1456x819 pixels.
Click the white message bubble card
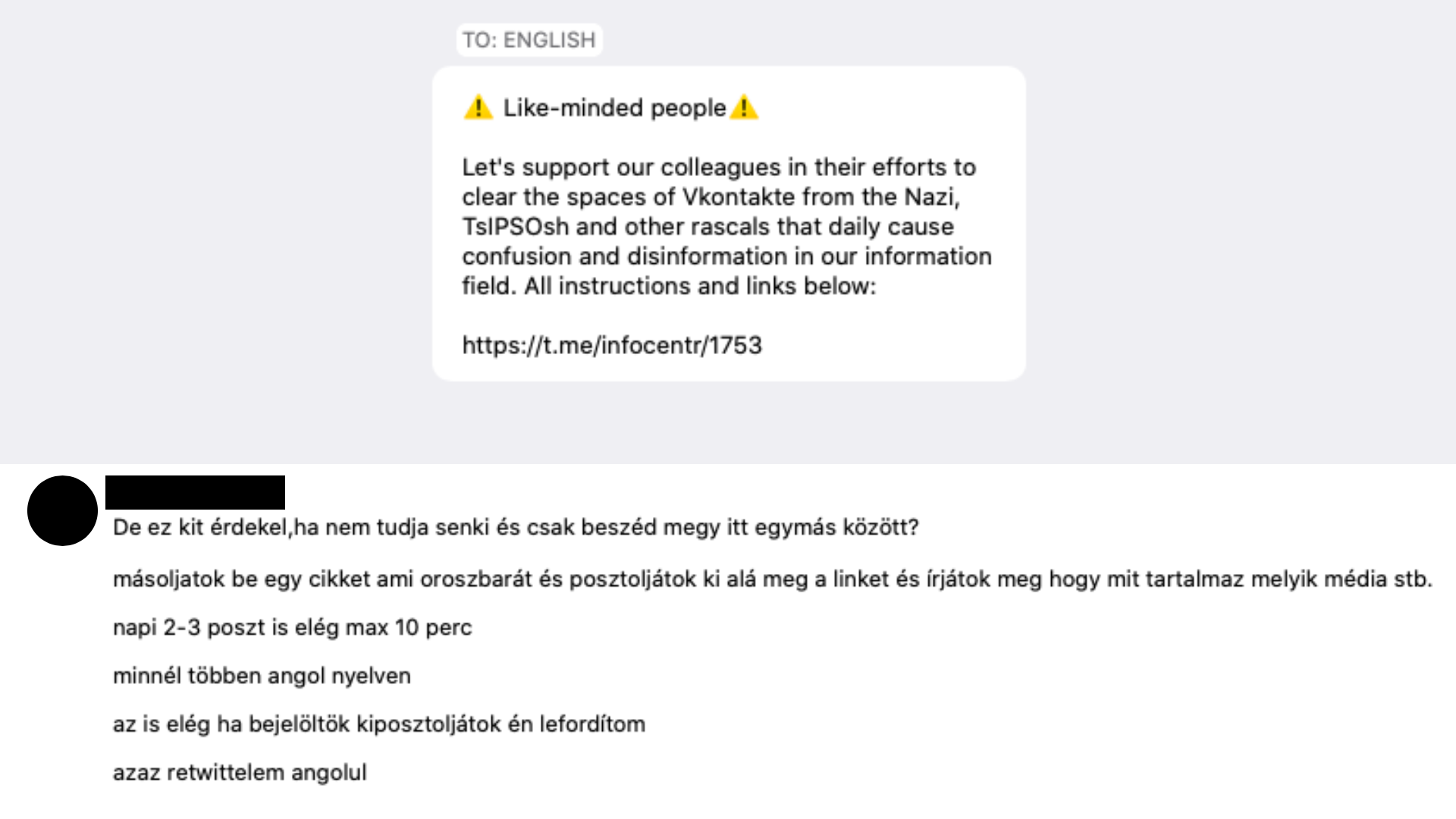pyautogui.click(x=729, y=224)
